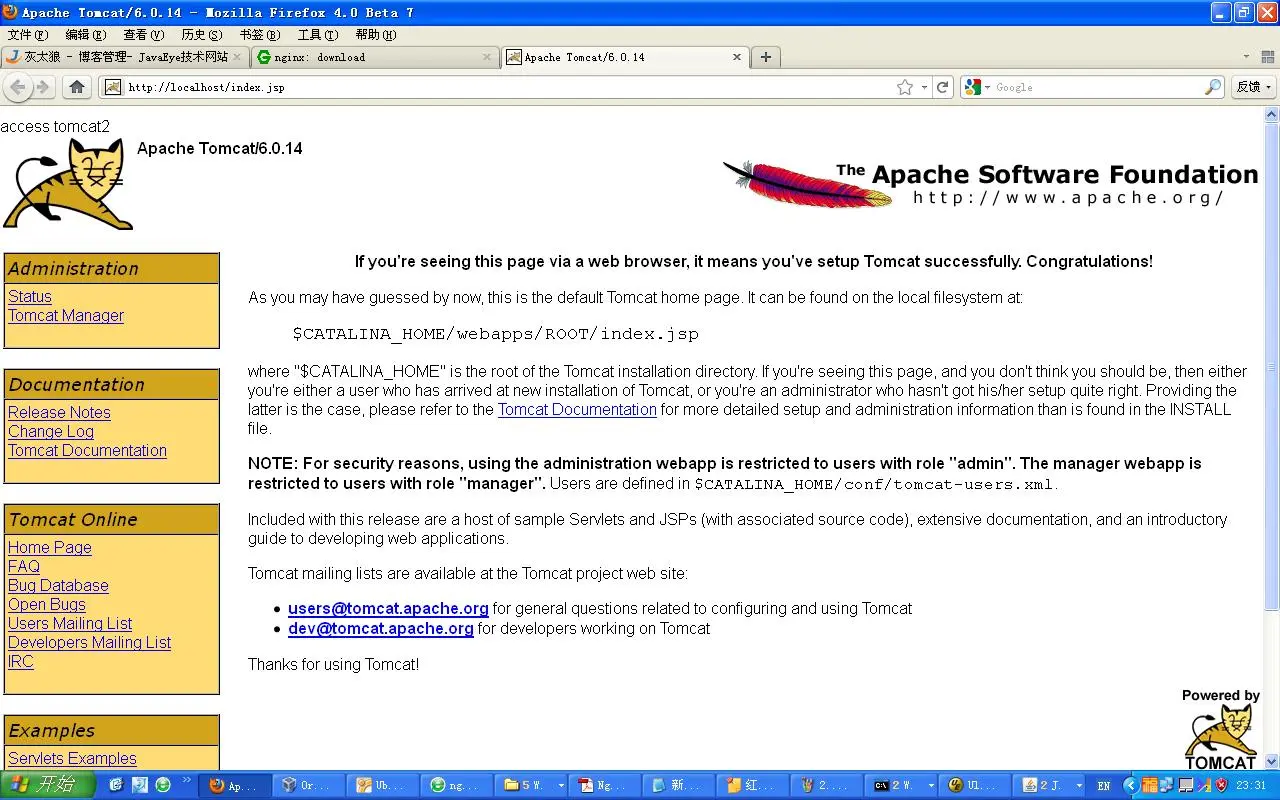Click the Apache Software Foundation feather logo
Image resolution: width=1280 pixels, height=800 pixels.
coord(990,183)
